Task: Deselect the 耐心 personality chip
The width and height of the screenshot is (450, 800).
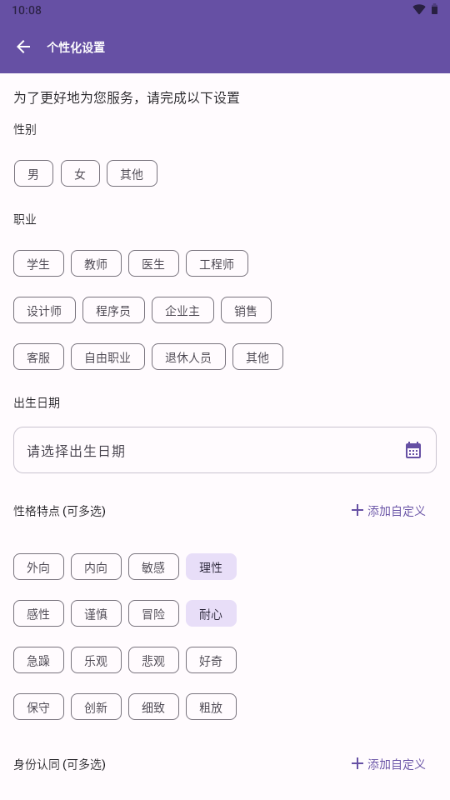Action: (x=211, y=613)
